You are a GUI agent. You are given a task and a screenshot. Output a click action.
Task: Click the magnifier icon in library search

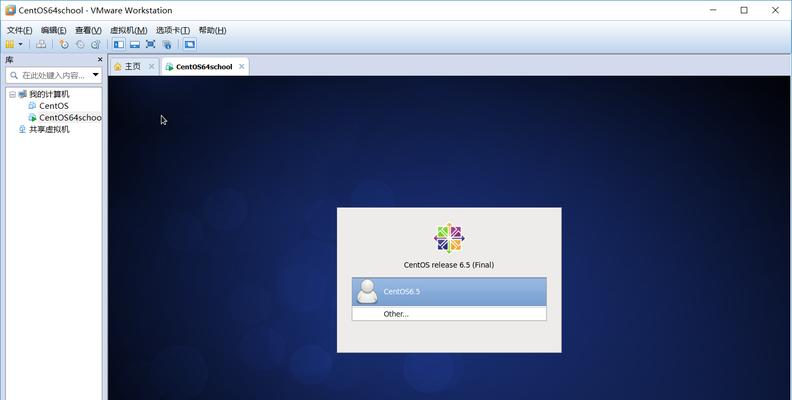coord(14,75)
